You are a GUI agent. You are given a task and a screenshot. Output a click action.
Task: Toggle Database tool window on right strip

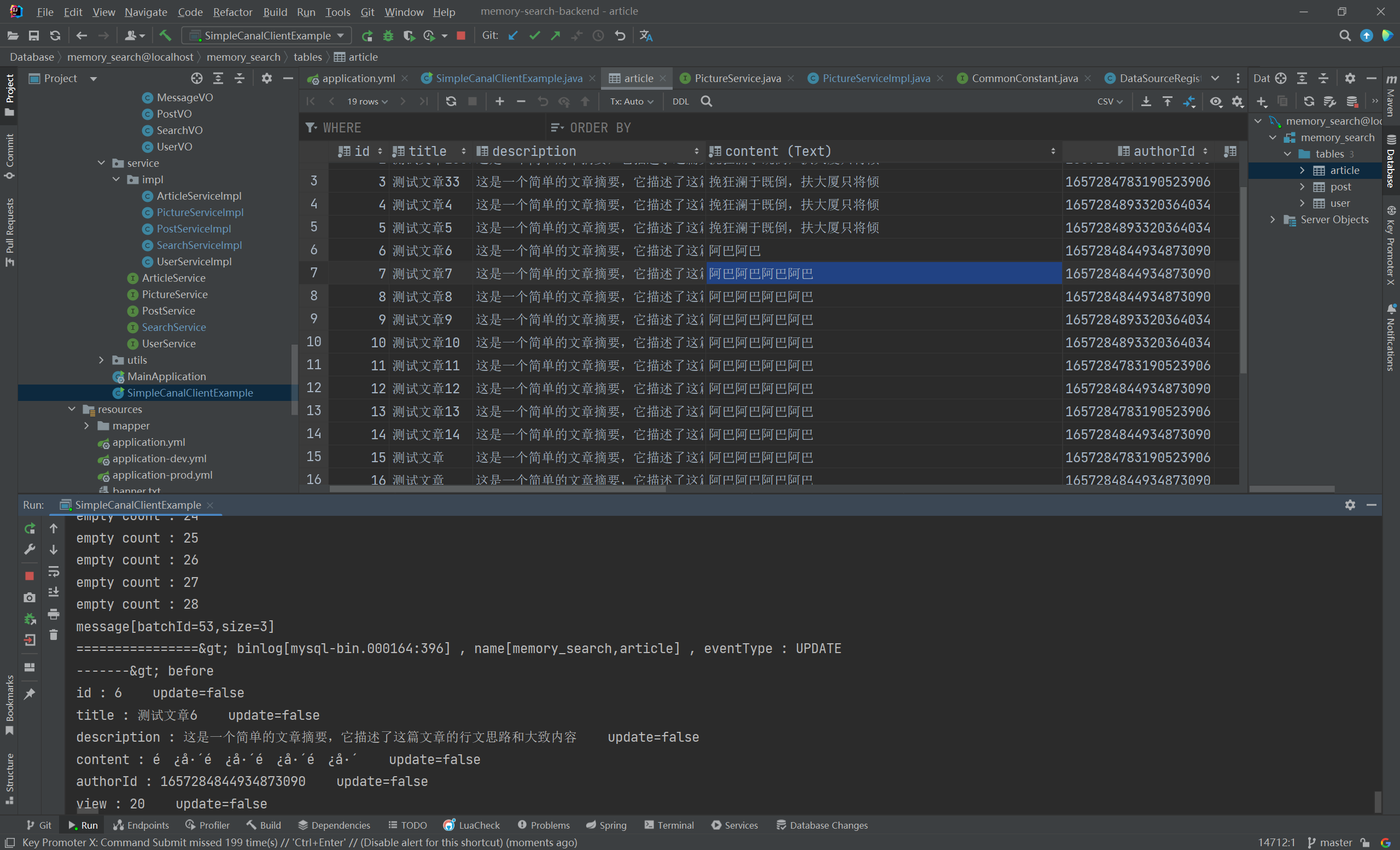pos(1391,161)
